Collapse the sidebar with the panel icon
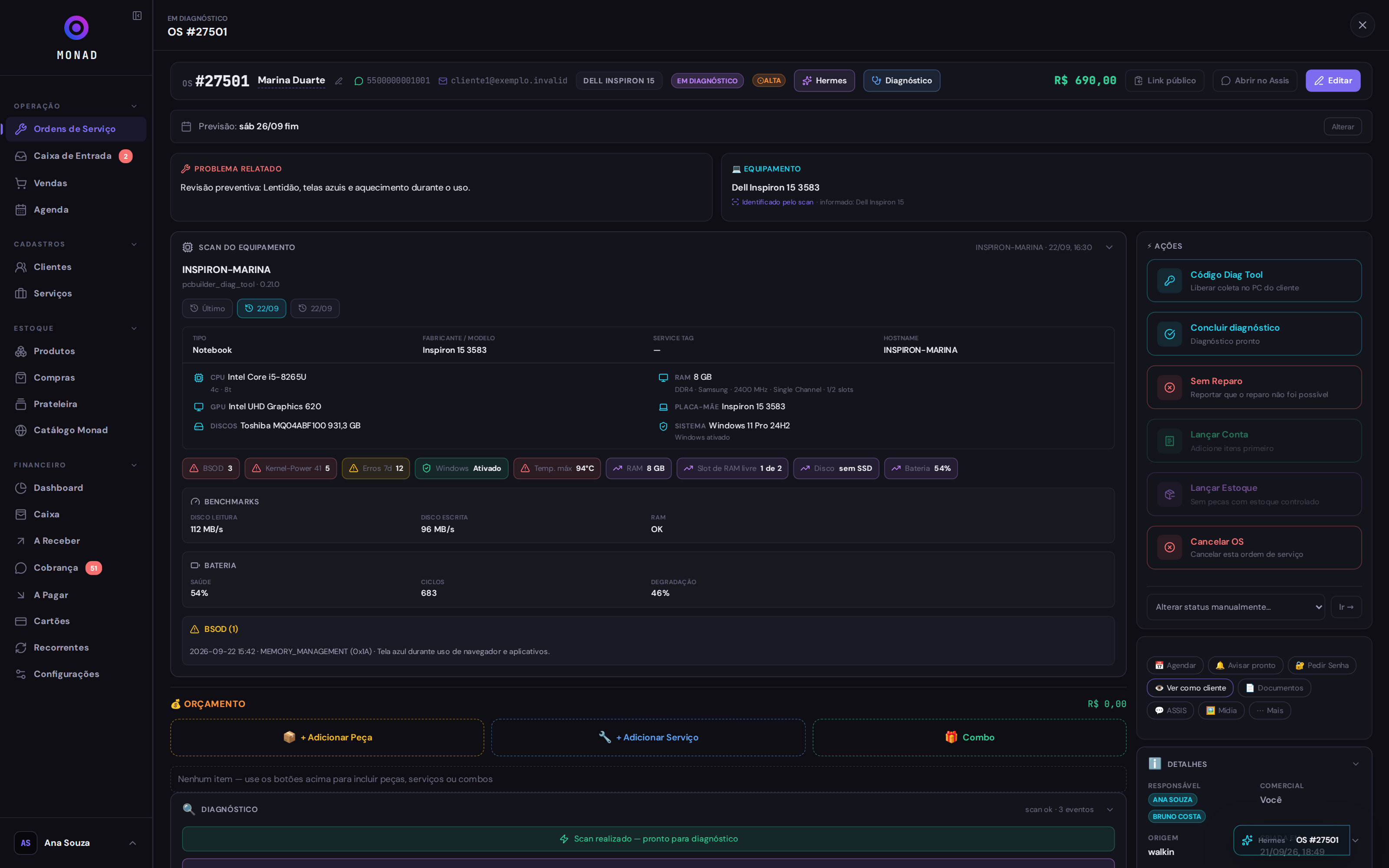1389x868 pixels. [137, 16]
